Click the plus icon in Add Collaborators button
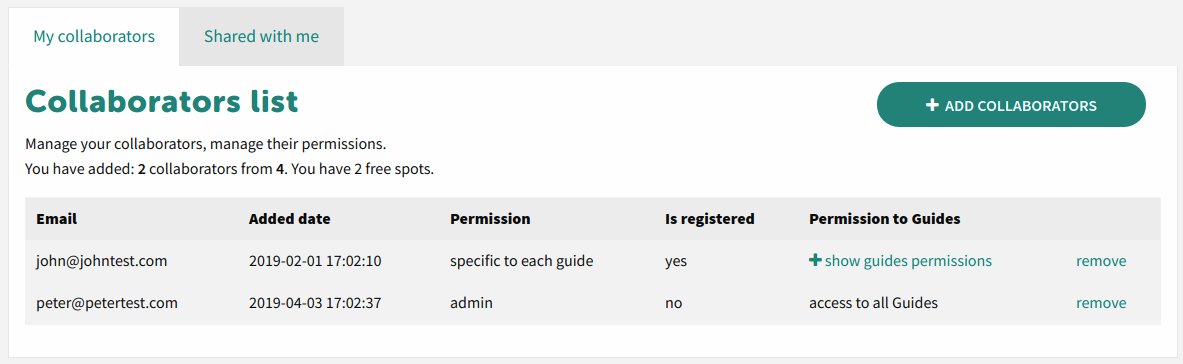This screenshot has height=364, width=1183. 932,106
